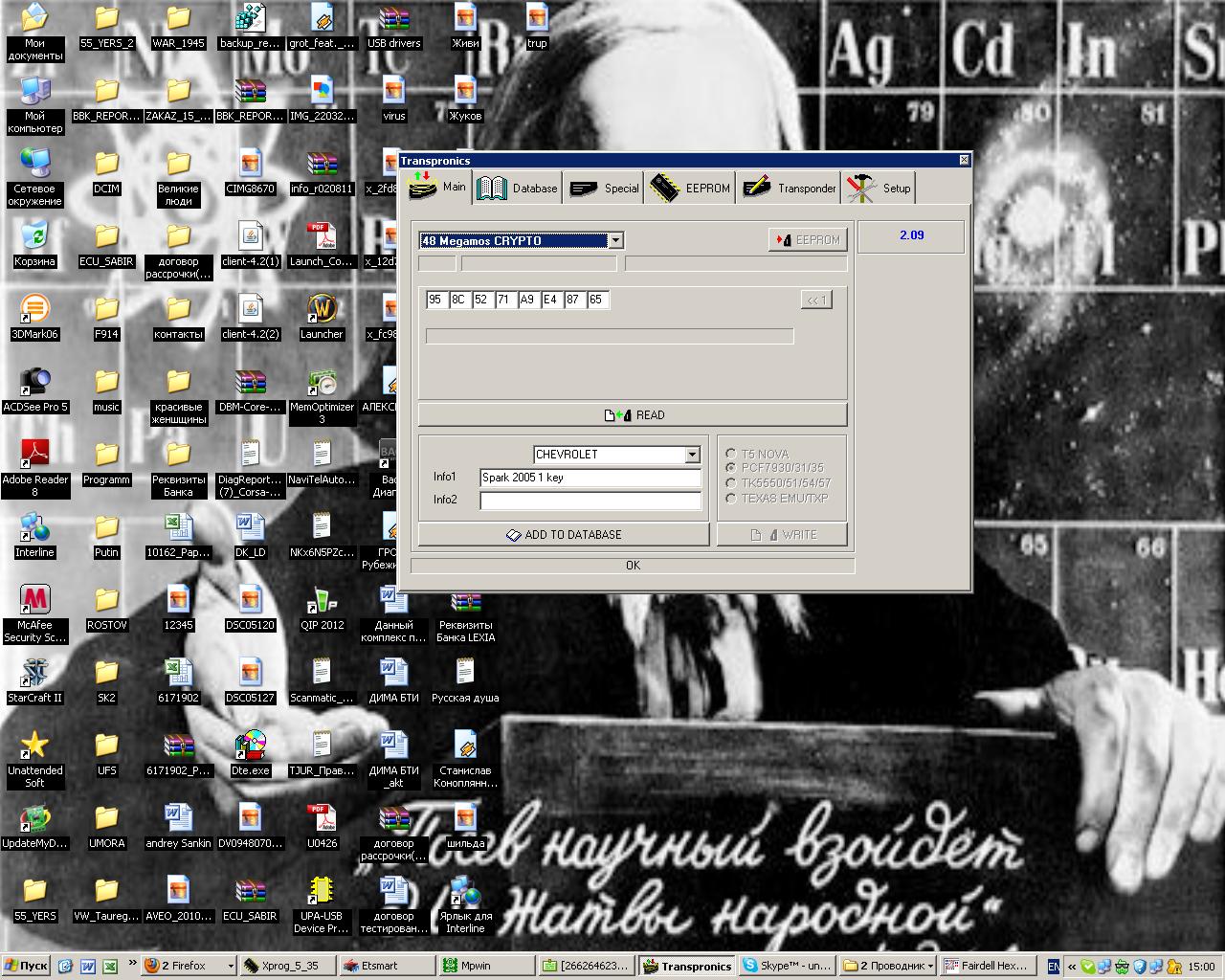The image size is (1225, 980).
Task: Open the USB drivers archive icon
Action: tap(393, 26)
